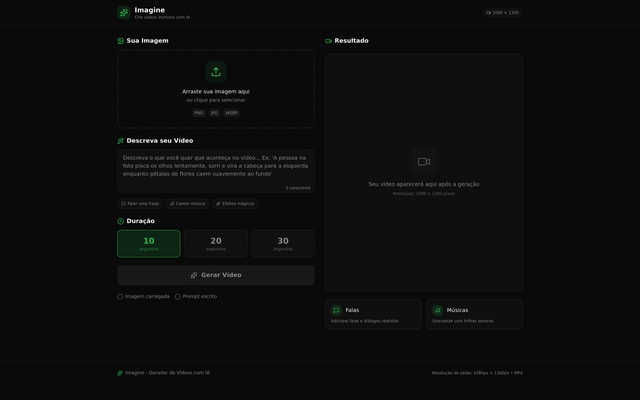Click the image upload drop zone
The width and height of the screenshot is (640, 400).
(216, 89)
